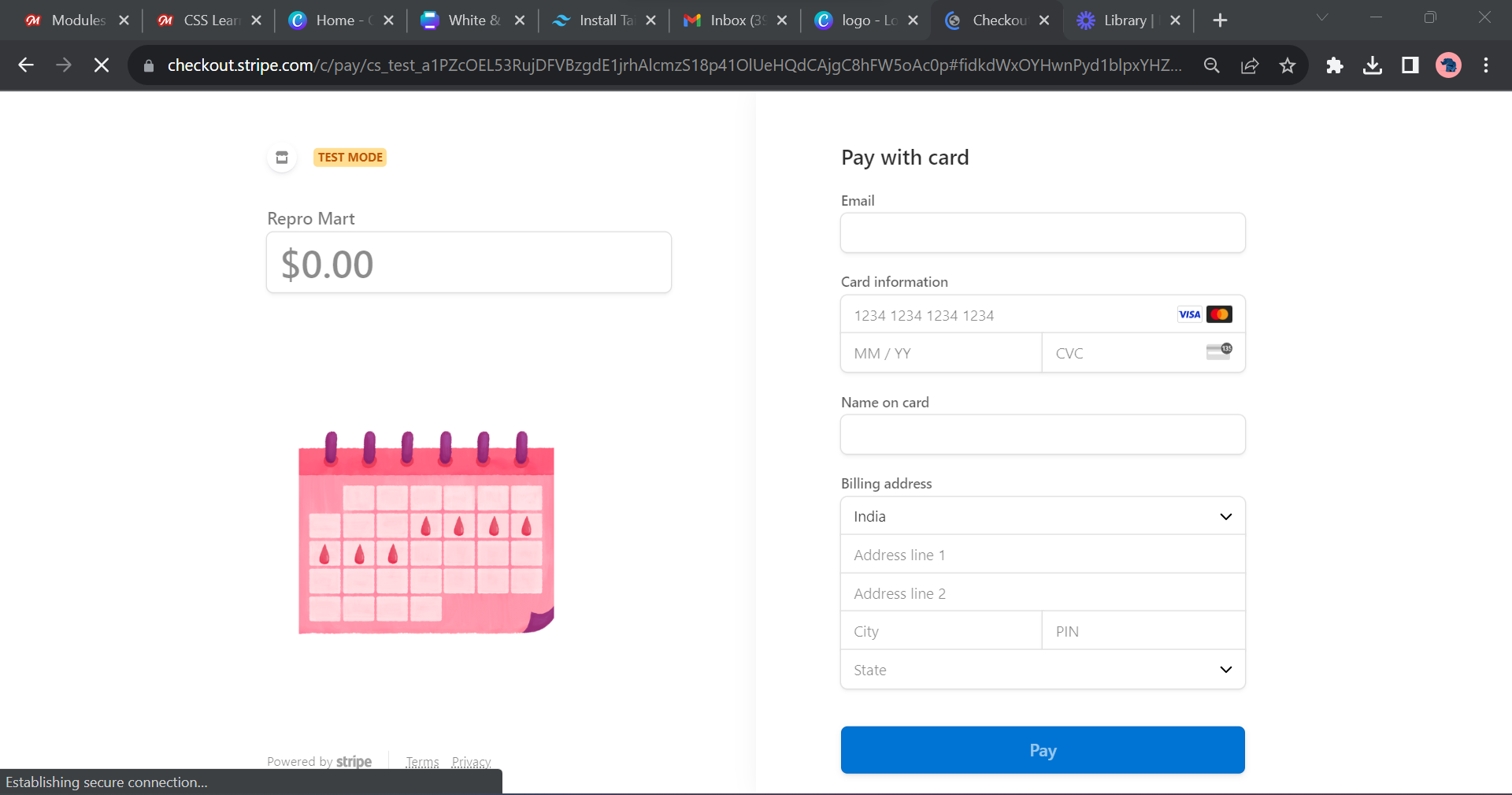Open the Privacy link

471,762
